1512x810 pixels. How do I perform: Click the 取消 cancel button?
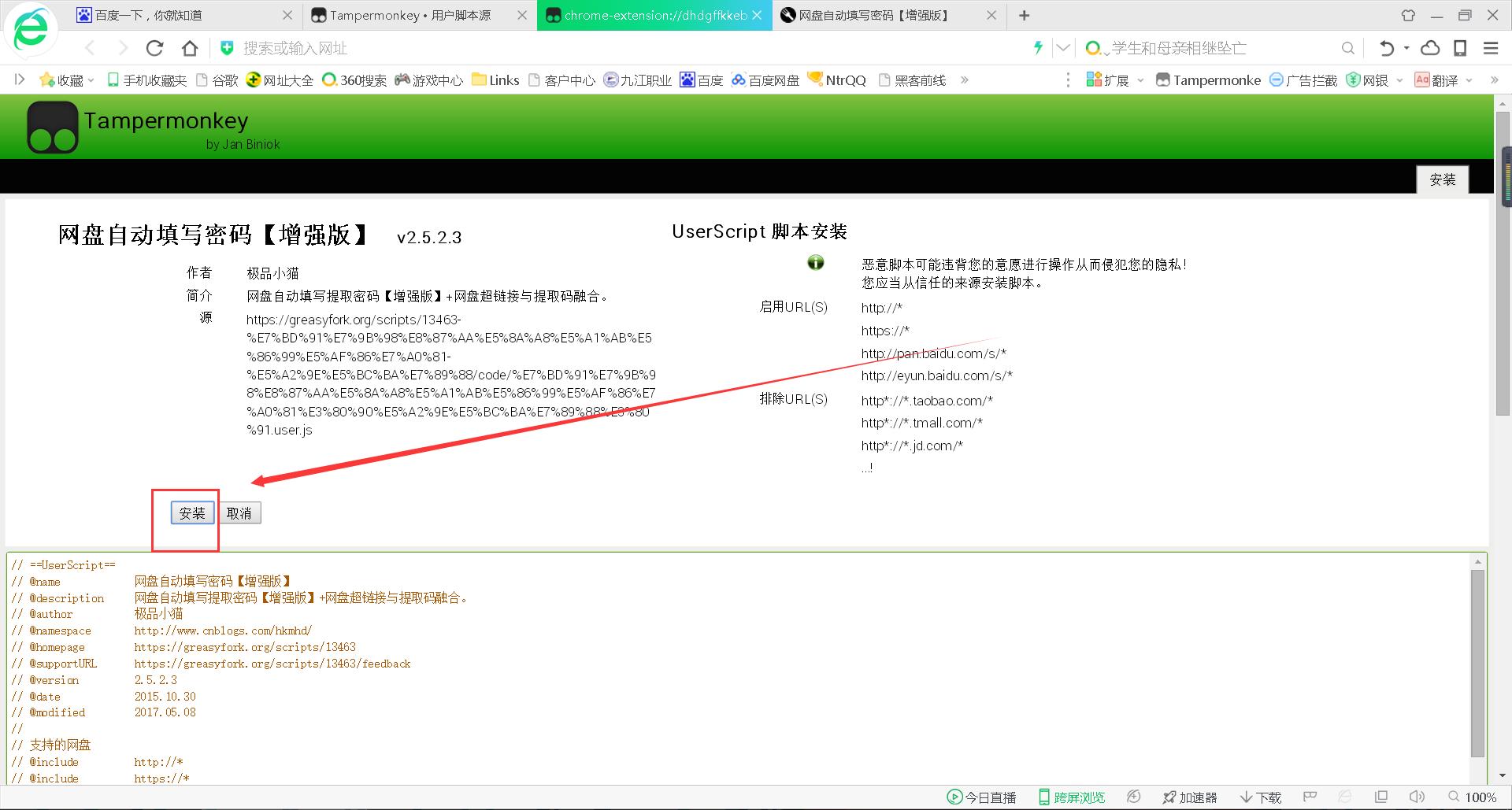[239, 512]
